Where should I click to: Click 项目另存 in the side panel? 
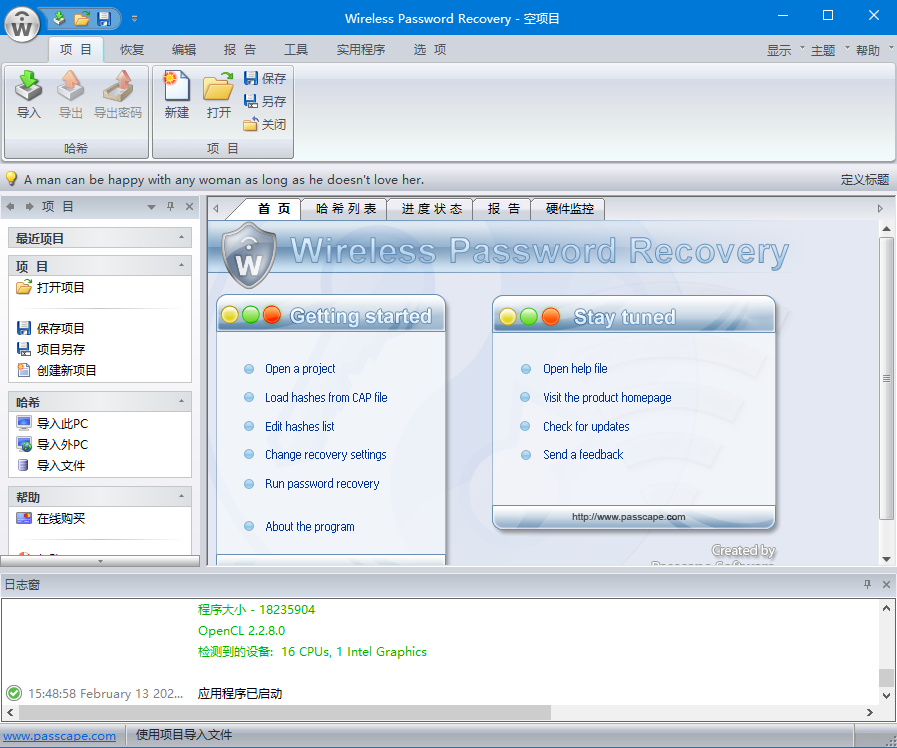click(x=50, y=349)
